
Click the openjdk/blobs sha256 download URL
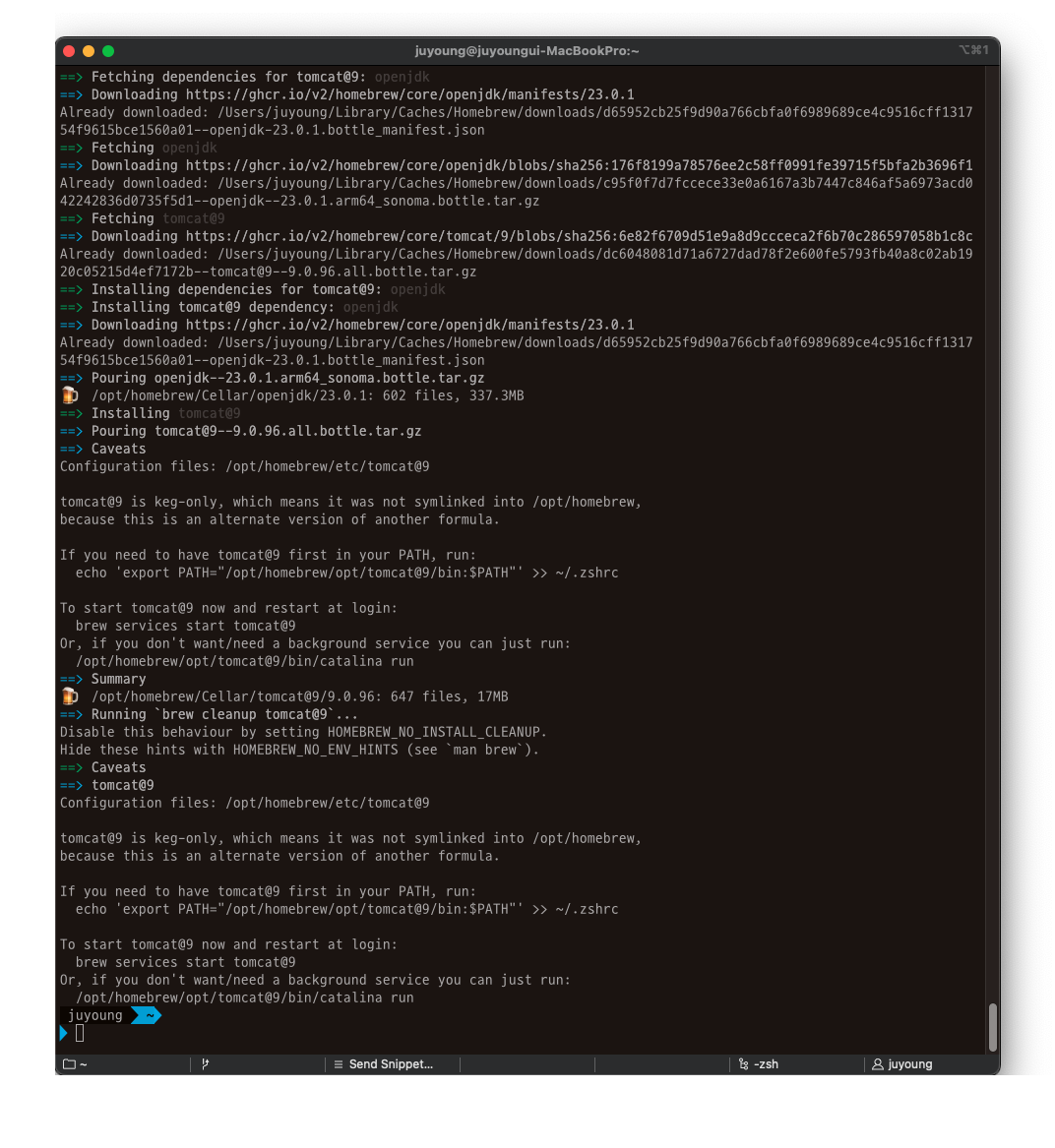579,165
